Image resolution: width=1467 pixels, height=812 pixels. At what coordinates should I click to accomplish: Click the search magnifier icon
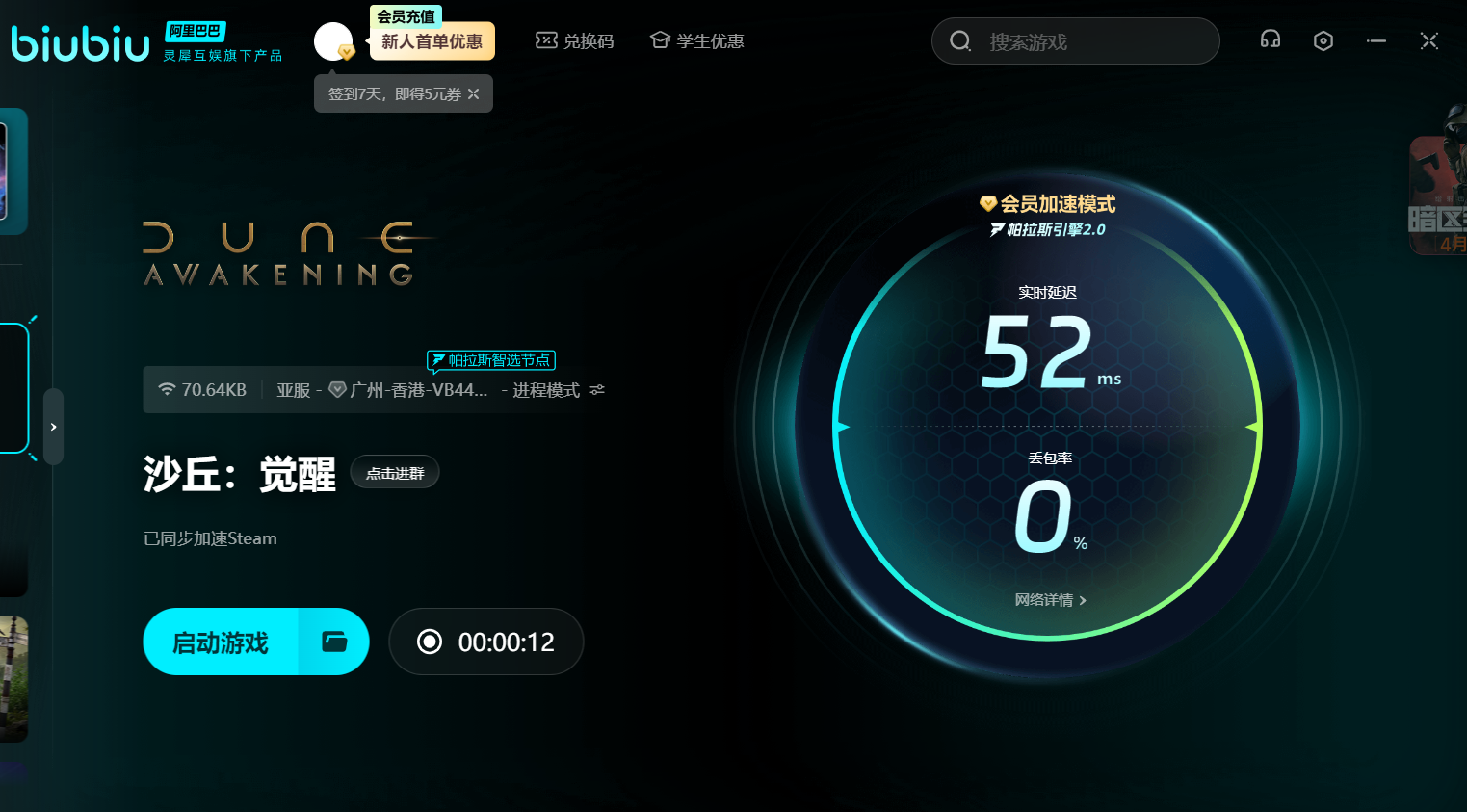click(x=960, y=41)
